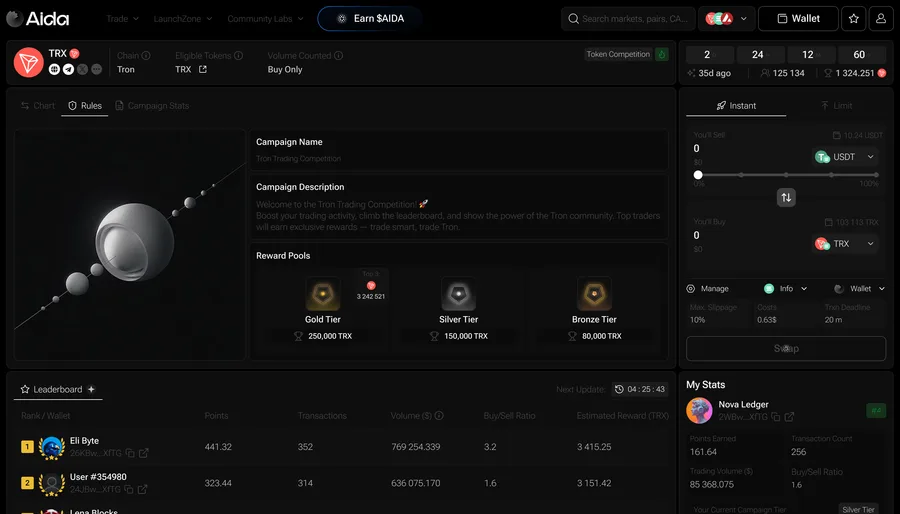Open the TRX website globe icon

tap(55, 69)
